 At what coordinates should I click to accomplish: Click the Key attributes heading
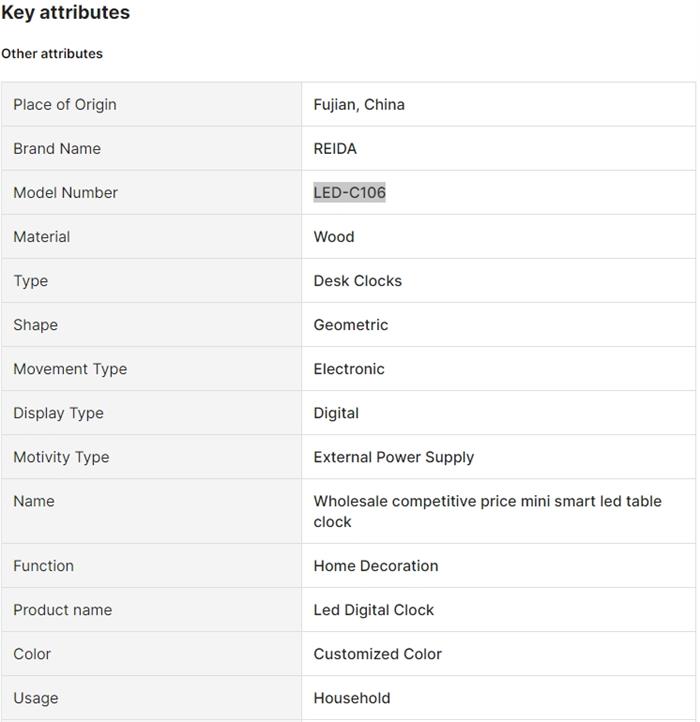click(x=65, y=13)
